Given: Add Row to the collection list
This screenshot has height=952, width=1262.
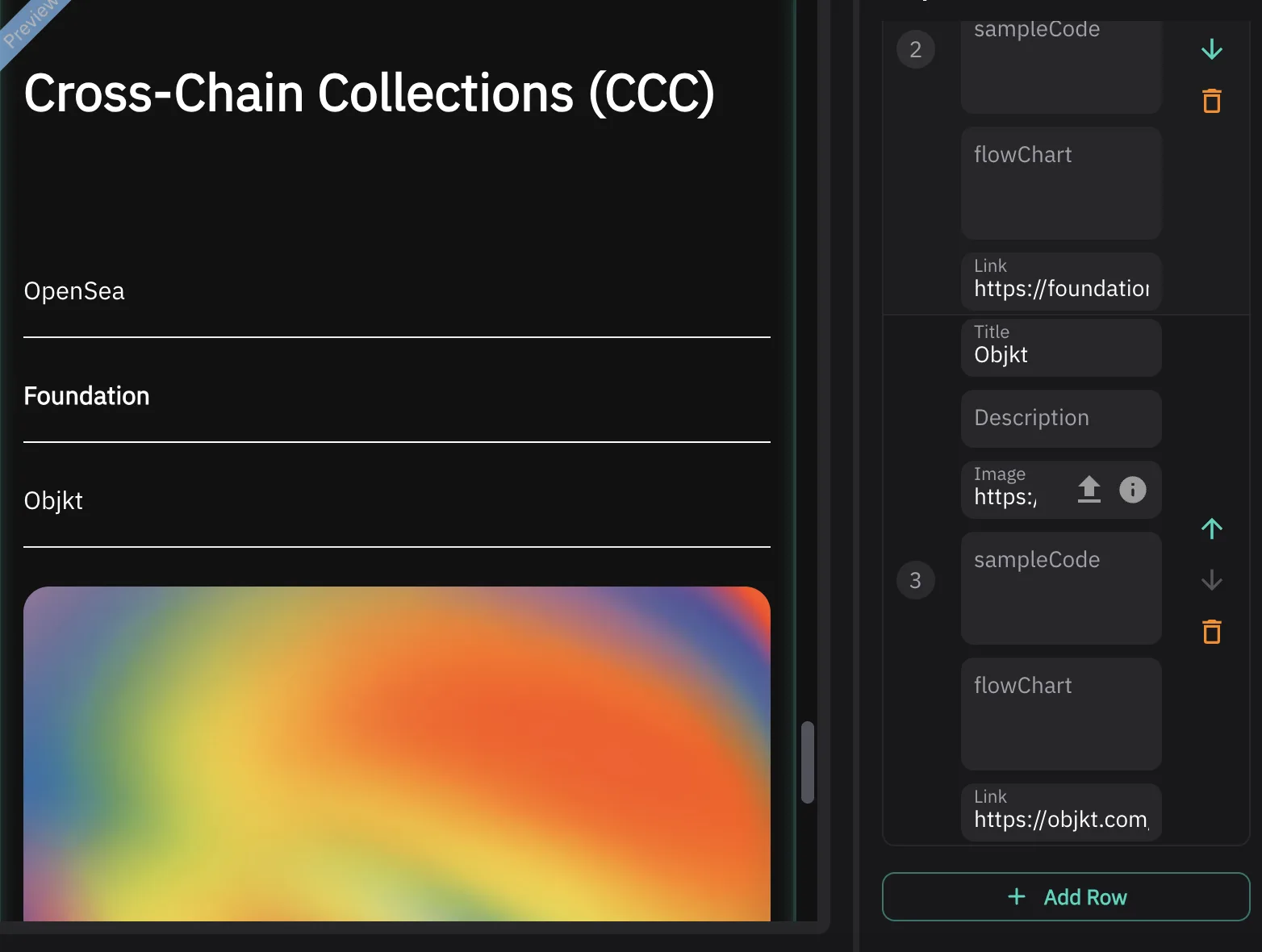Looking at the screenshot, I should 1066,896.
